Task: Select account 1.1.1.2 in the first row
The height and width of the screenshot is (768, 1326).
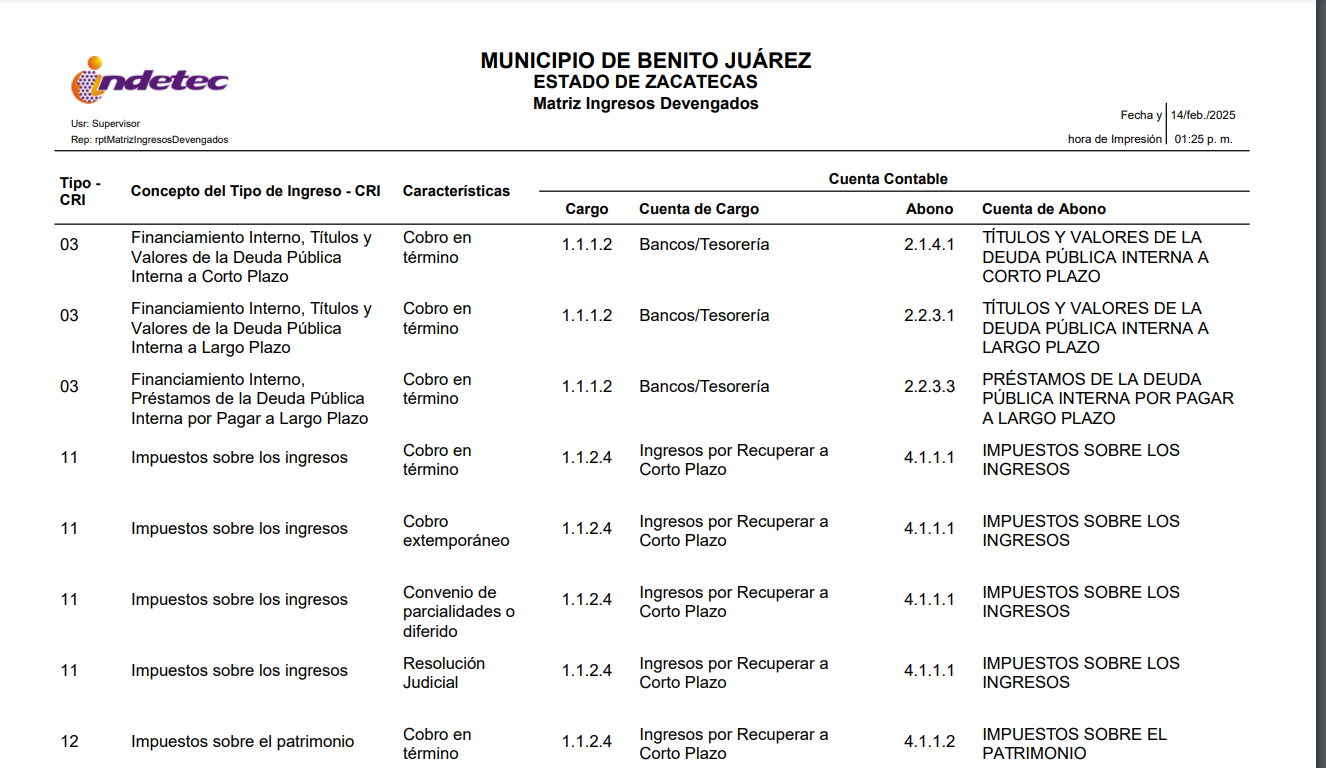Action: pos(587,243)
